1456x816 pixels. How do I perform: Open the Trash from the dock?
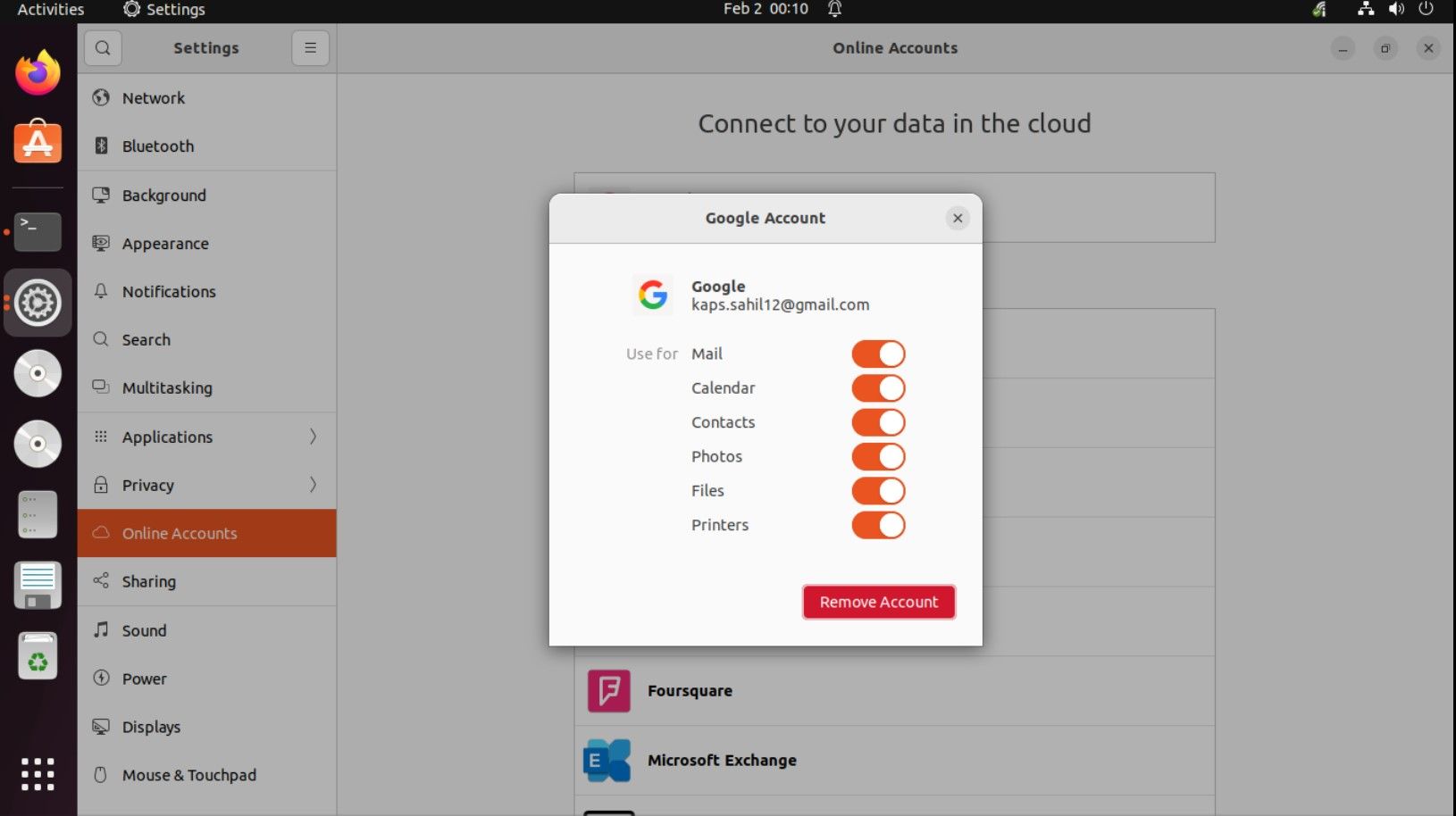38,657
